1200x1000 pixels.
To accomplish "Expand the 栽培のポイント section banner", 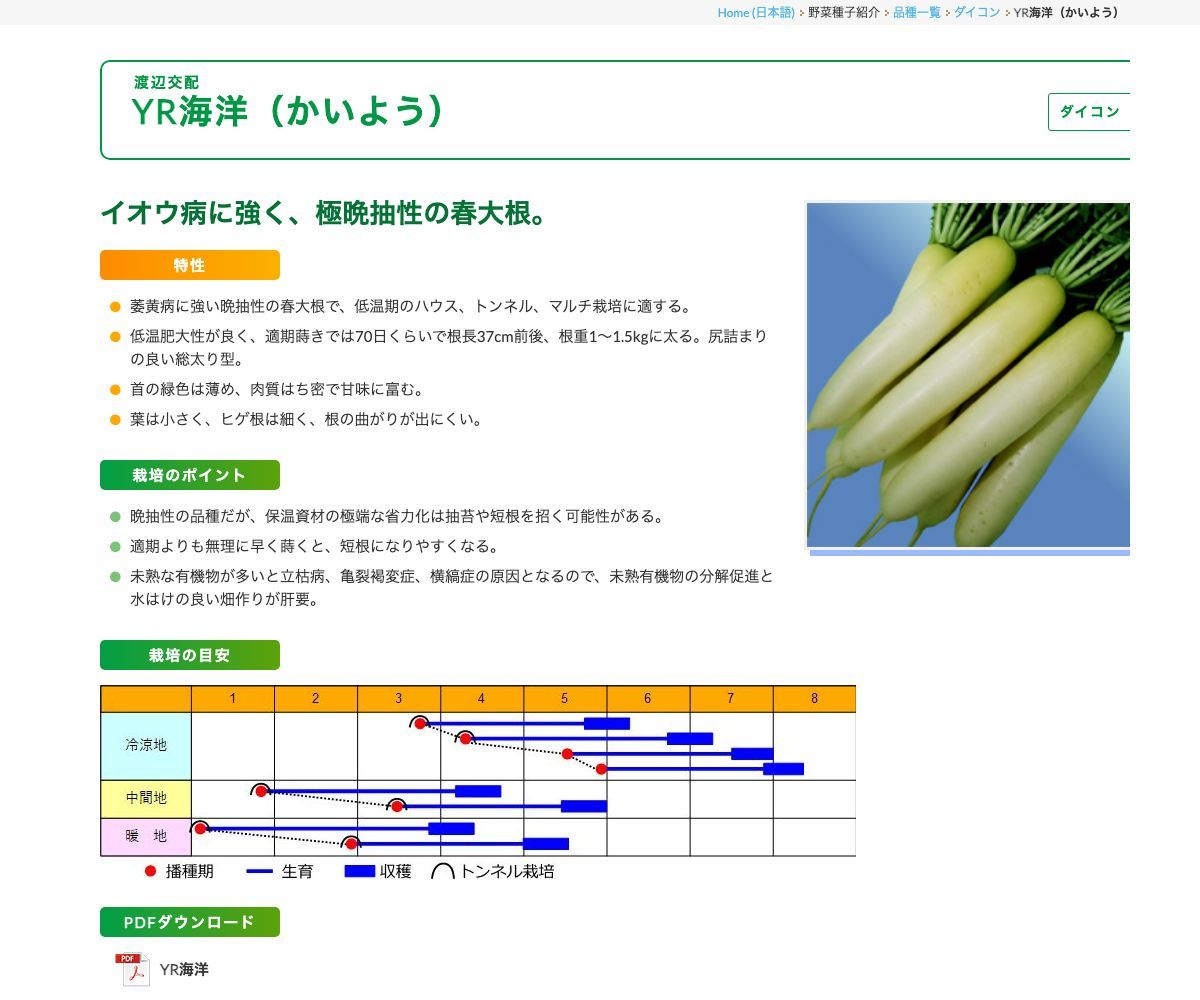I will tap(189, 475).
